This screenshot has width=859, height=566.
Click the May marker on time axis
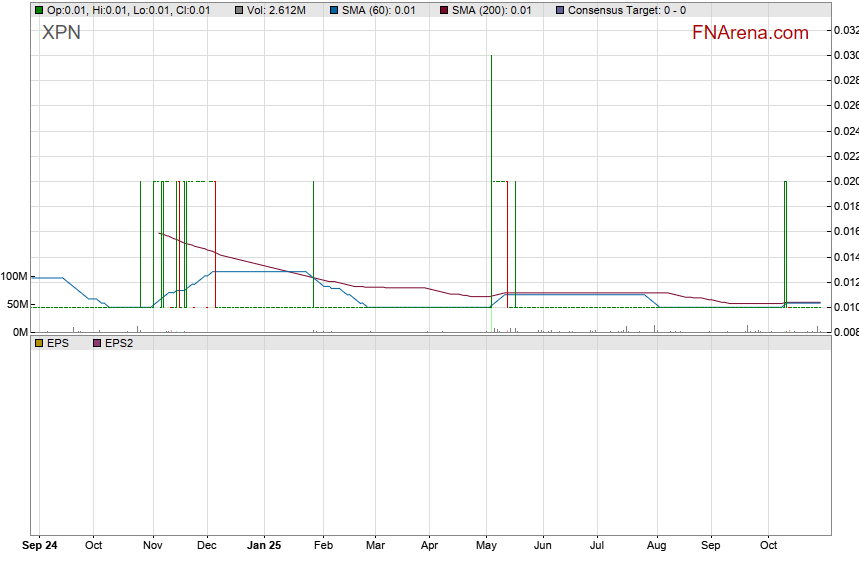[x=487, y=546]
